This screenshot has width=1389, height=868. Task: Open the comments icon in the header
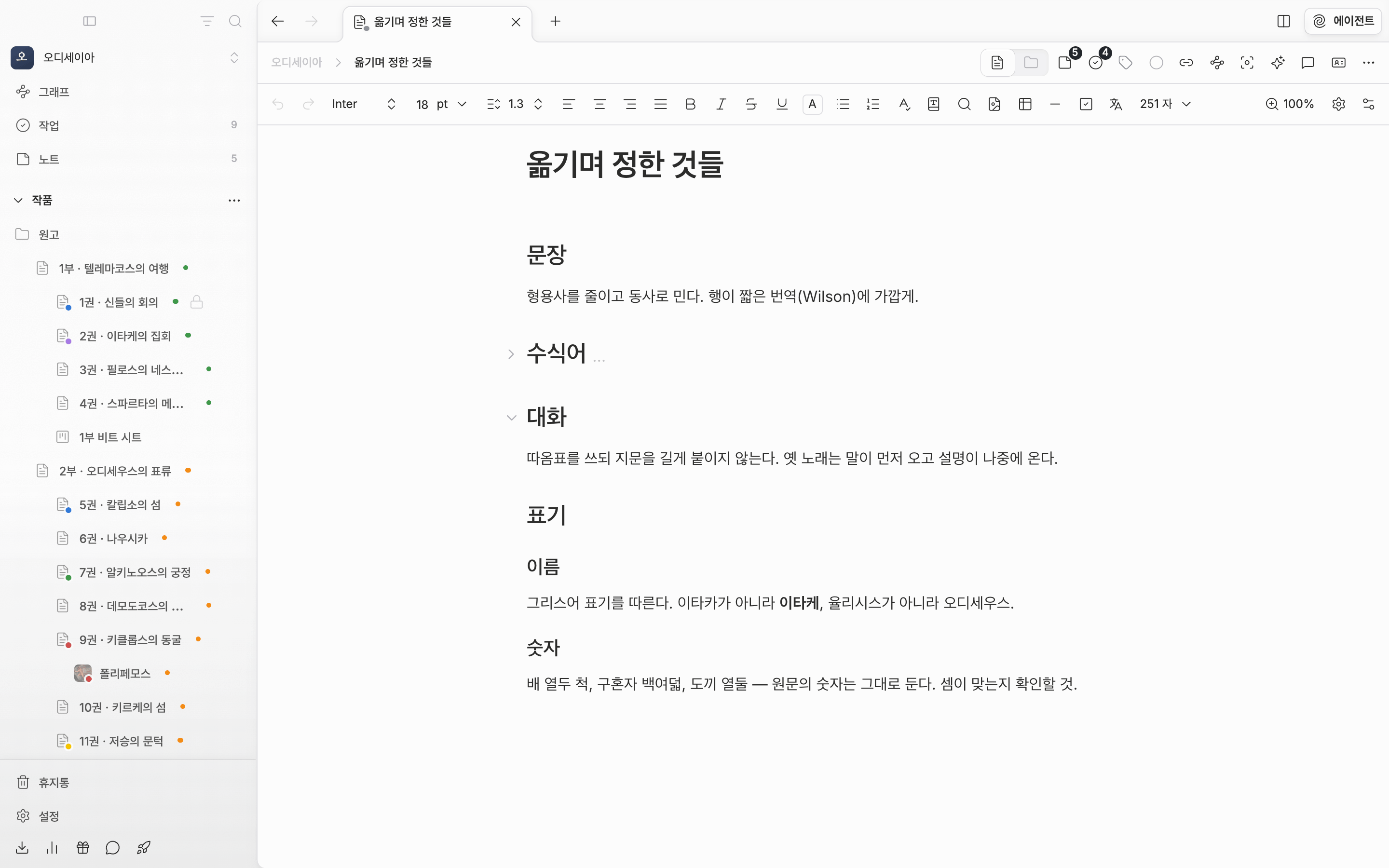coord(1308,63)
